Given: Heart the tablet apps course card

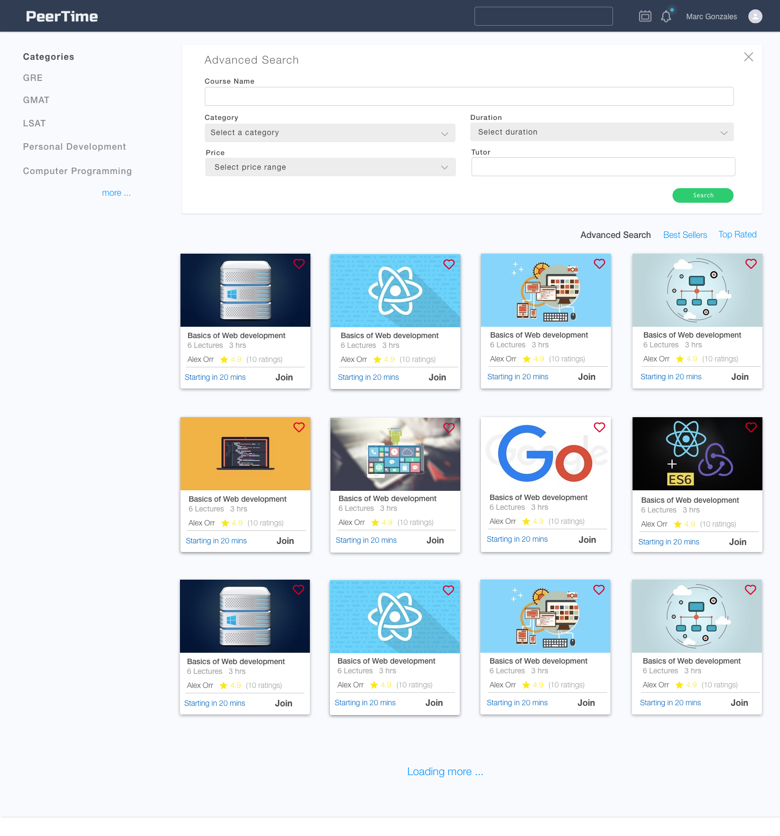Looking at the screenshot, I should tap(449, 427).
